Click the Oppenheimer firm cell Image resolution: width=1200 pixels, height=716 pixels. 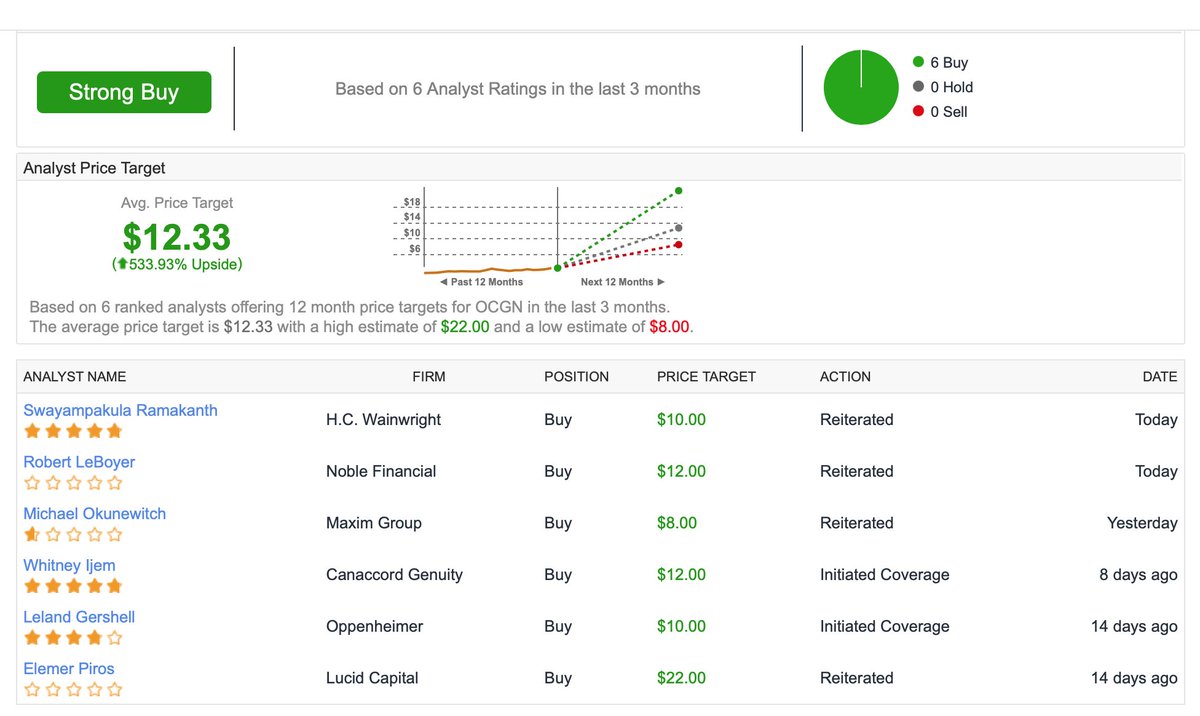tap(374, 626)
